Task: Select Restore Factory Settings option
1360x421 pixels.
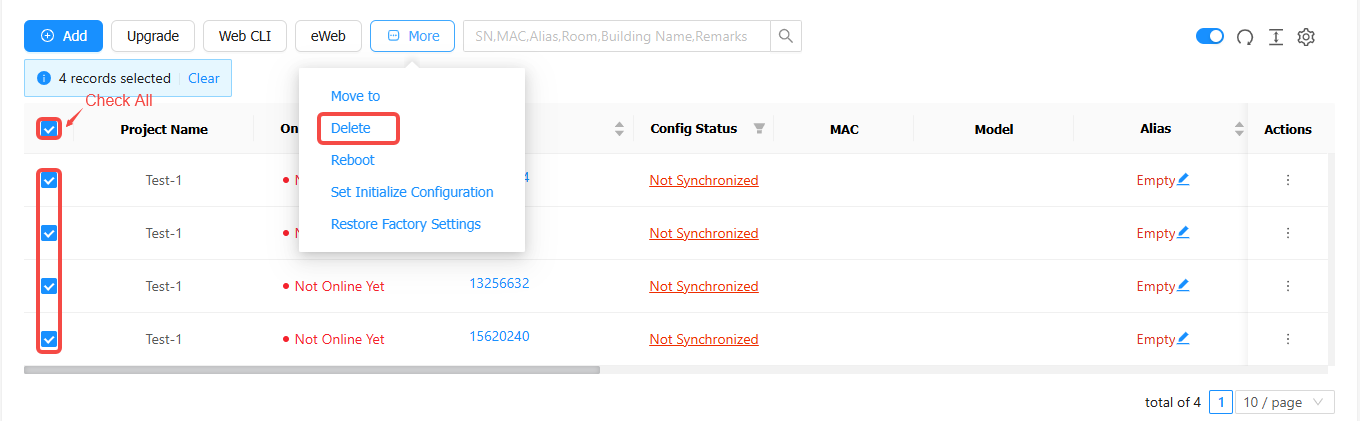Action: pyautogui.click(x=406, y=224)
